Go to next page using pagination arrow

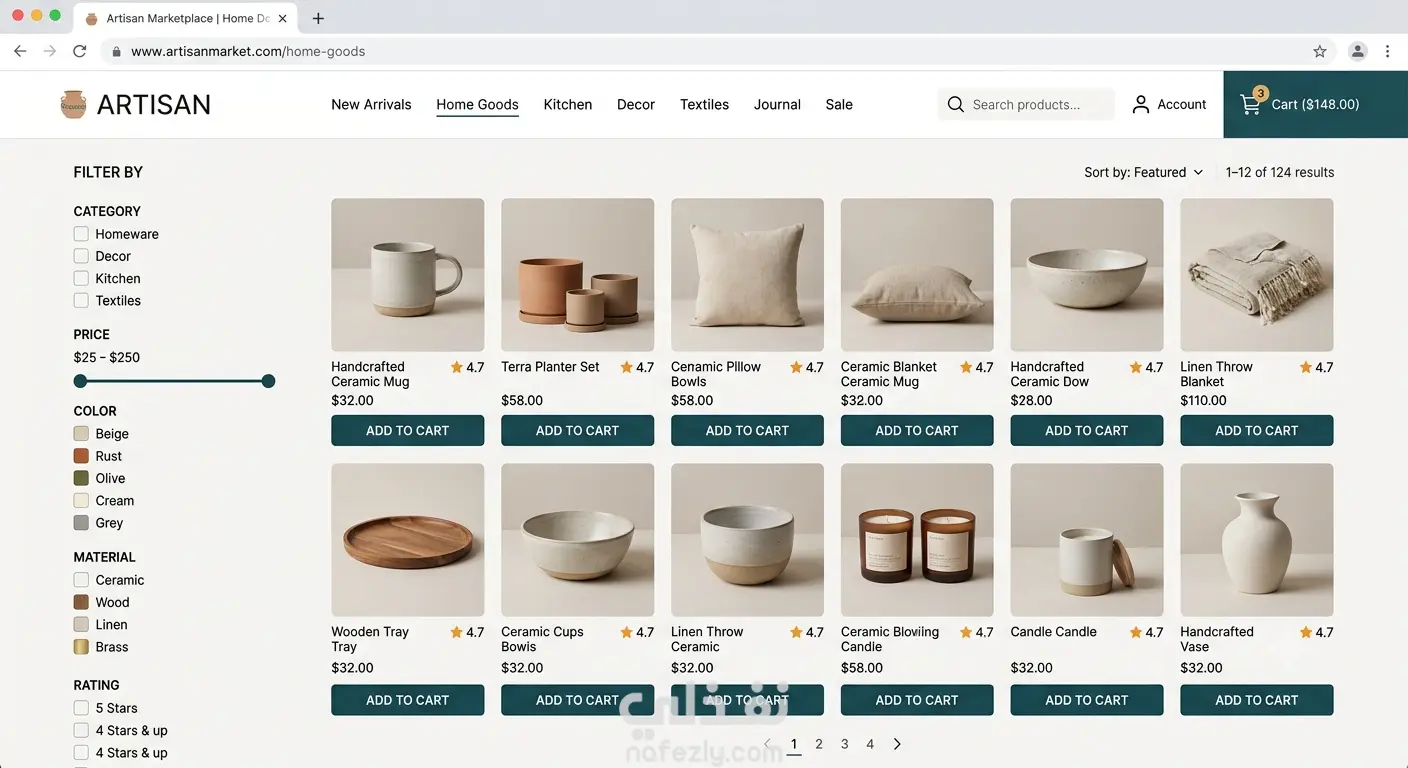[897, 744]
